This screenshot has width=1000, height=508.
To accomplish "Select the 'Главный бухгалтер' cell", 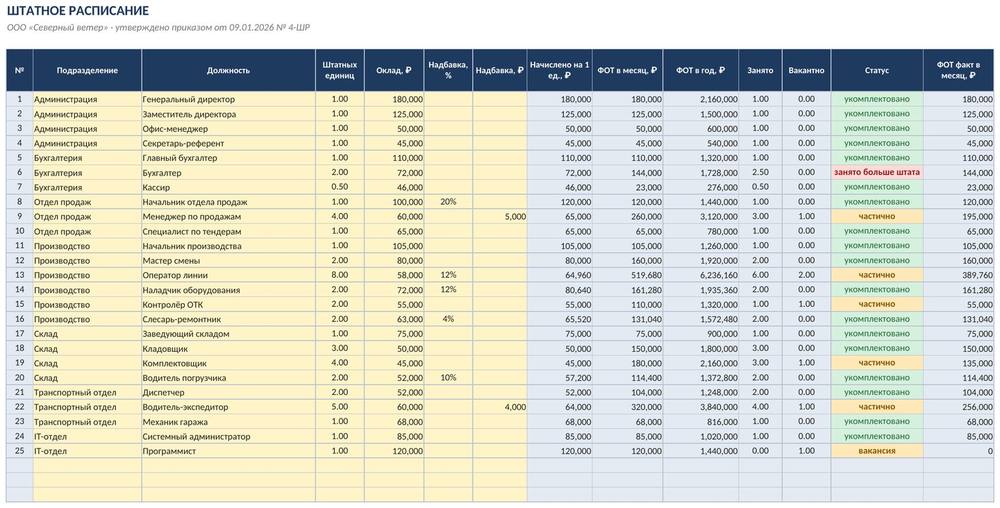I will (228, 158).
